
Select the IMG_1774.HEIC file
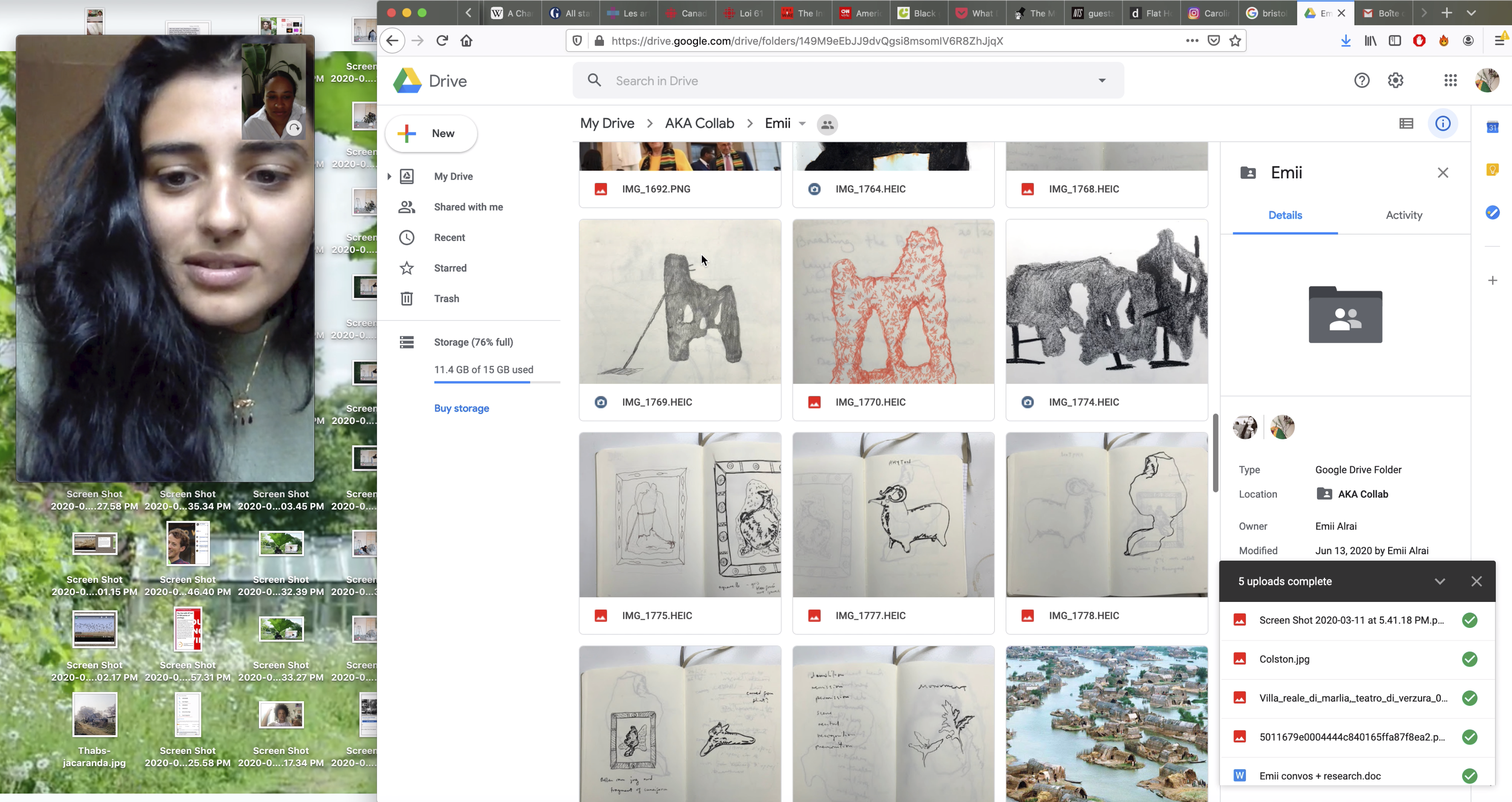coord(1107,320)
